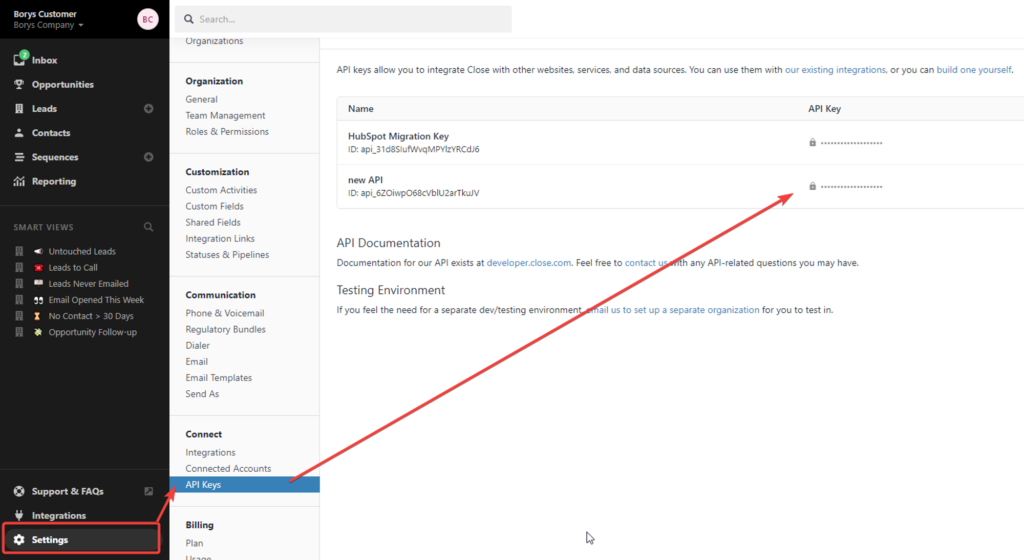Open Email settings under Communication
The height and width of the screenshot is (560, 1024).
[x=197, y=362]
